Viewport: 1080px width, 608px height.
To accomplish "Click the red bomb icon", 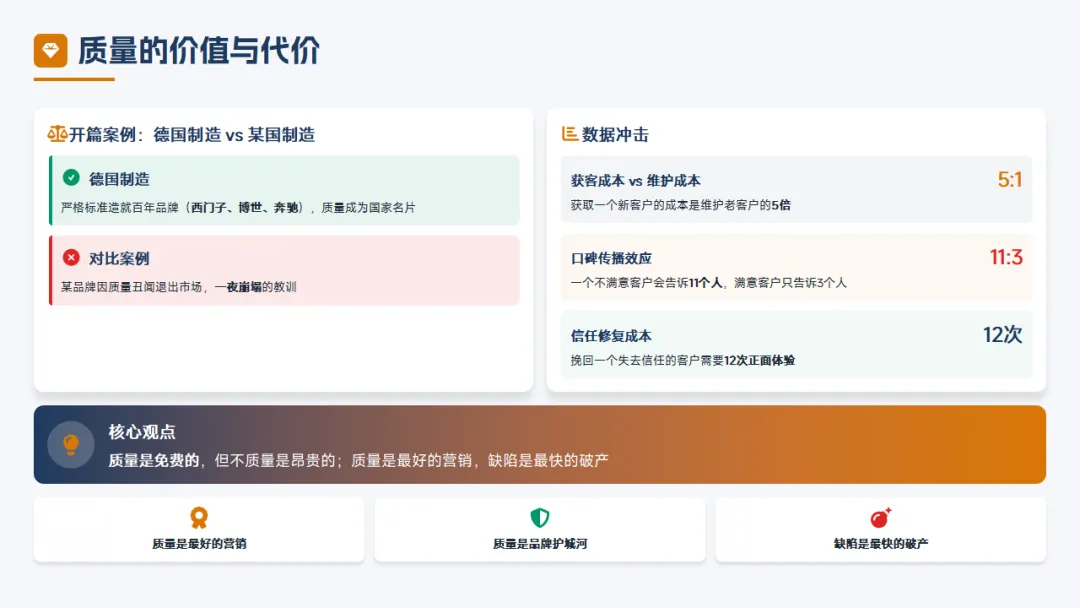I will click(x=880, y=518).
